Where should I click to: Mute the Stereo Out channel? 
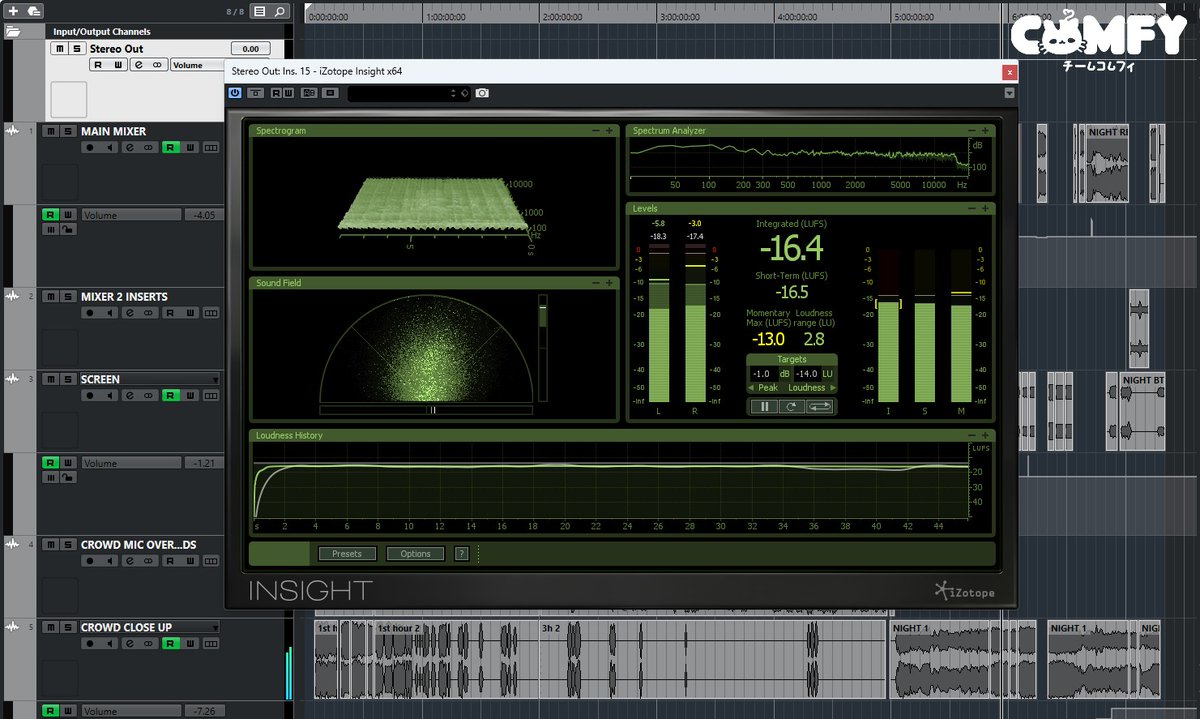[x=59, y=48]
